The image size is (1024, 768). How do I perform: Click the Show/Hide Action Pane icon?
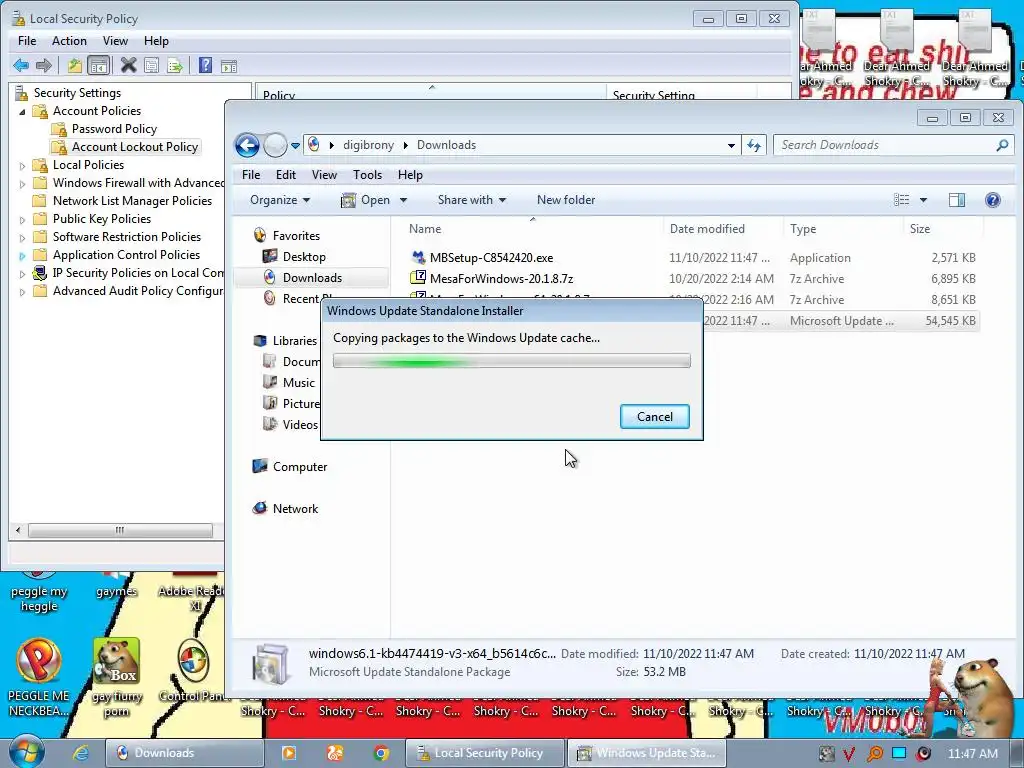click(229, 65)
